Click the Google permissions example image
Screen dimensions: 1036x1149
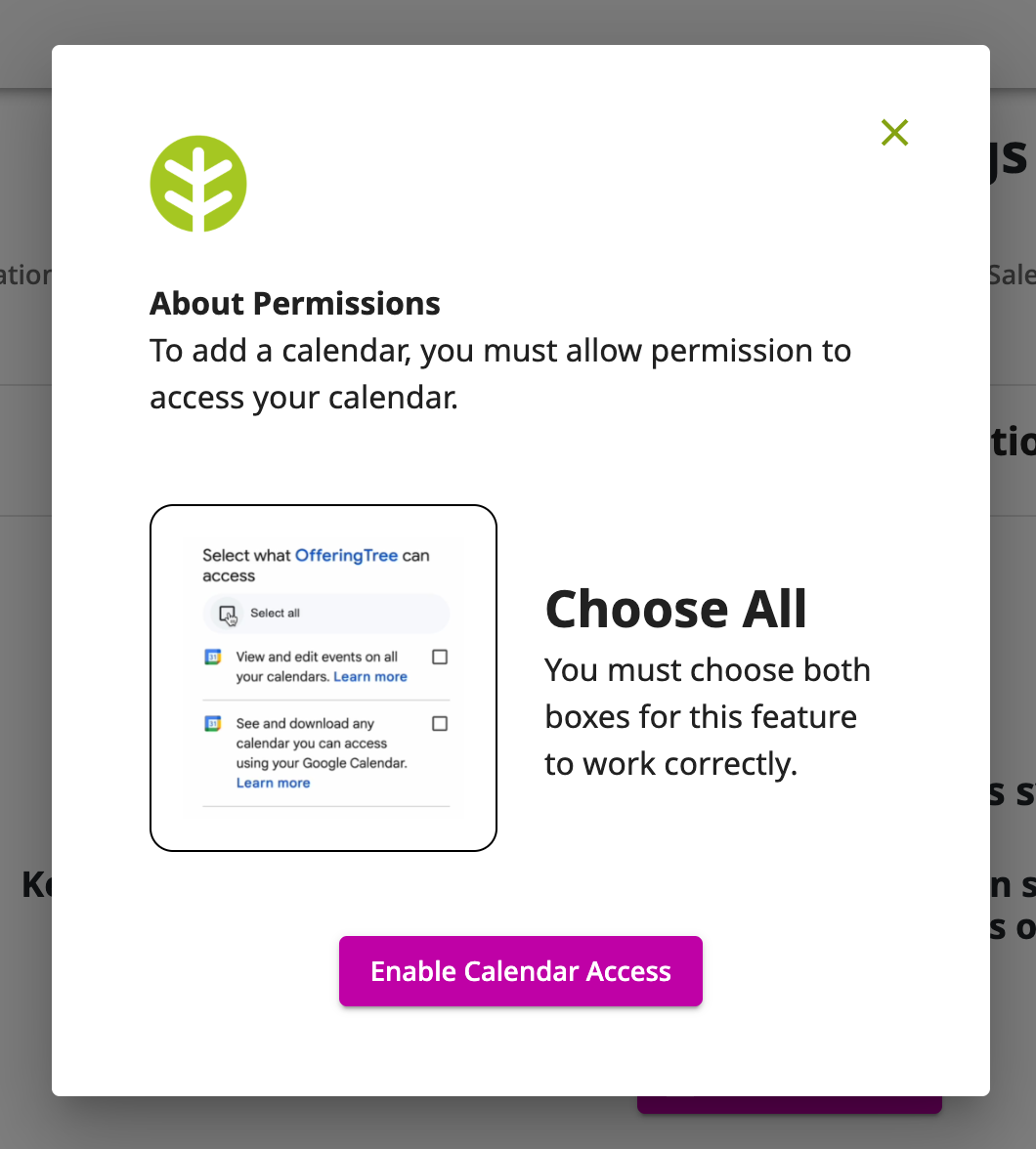tap(324, 678)
